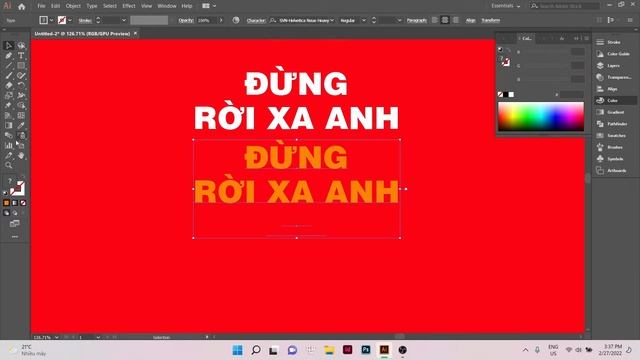Viewport: 640px width, 360px height.
Task: Open the Effect menu
Action: click(x=129, y=6)
